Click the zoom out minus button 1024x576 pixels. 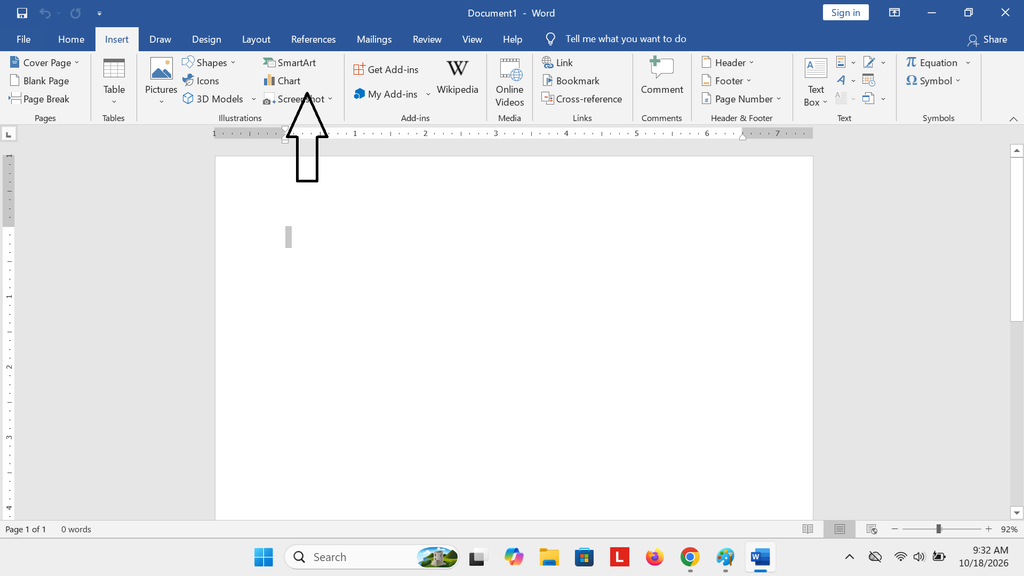pos(895,529)
